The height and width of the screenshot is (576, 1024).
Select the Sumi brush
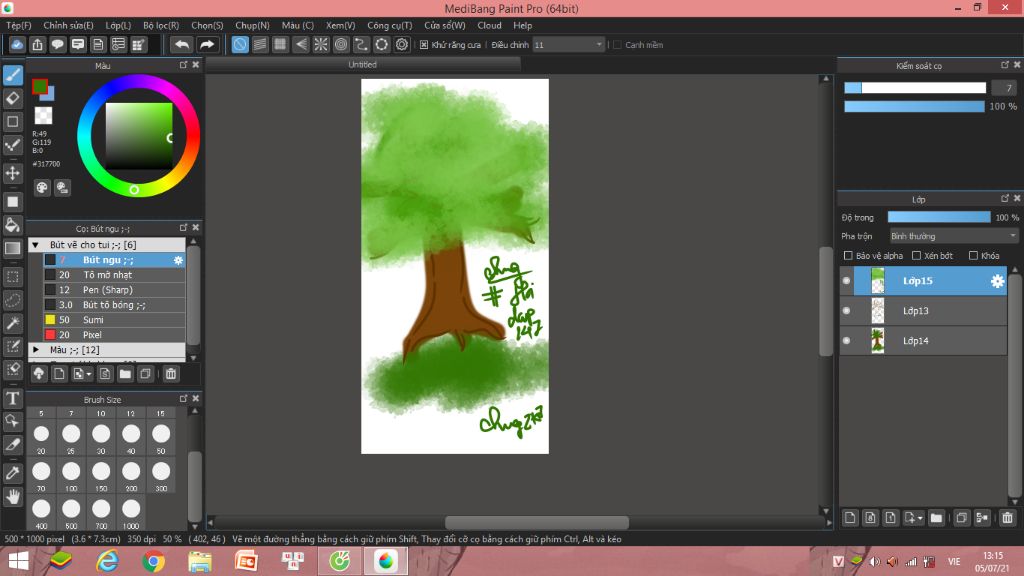(x=114, y=320)
